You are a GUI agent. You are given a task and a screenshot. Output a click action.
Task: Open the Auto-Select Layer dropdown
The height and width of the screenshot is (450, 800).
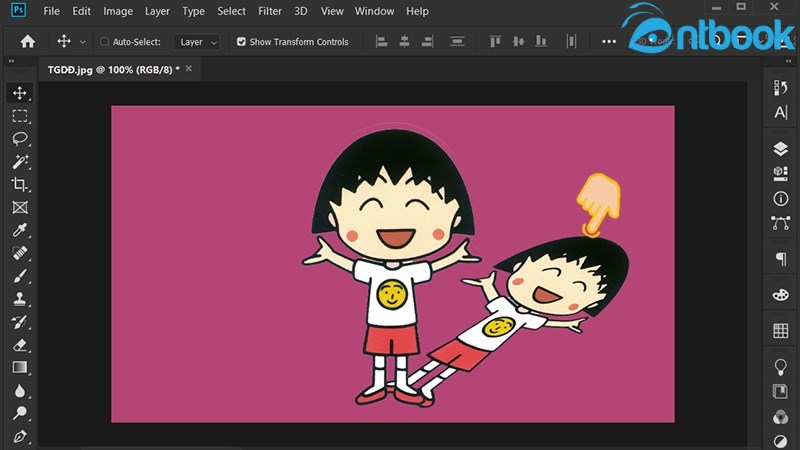click(x=197, y=42)
